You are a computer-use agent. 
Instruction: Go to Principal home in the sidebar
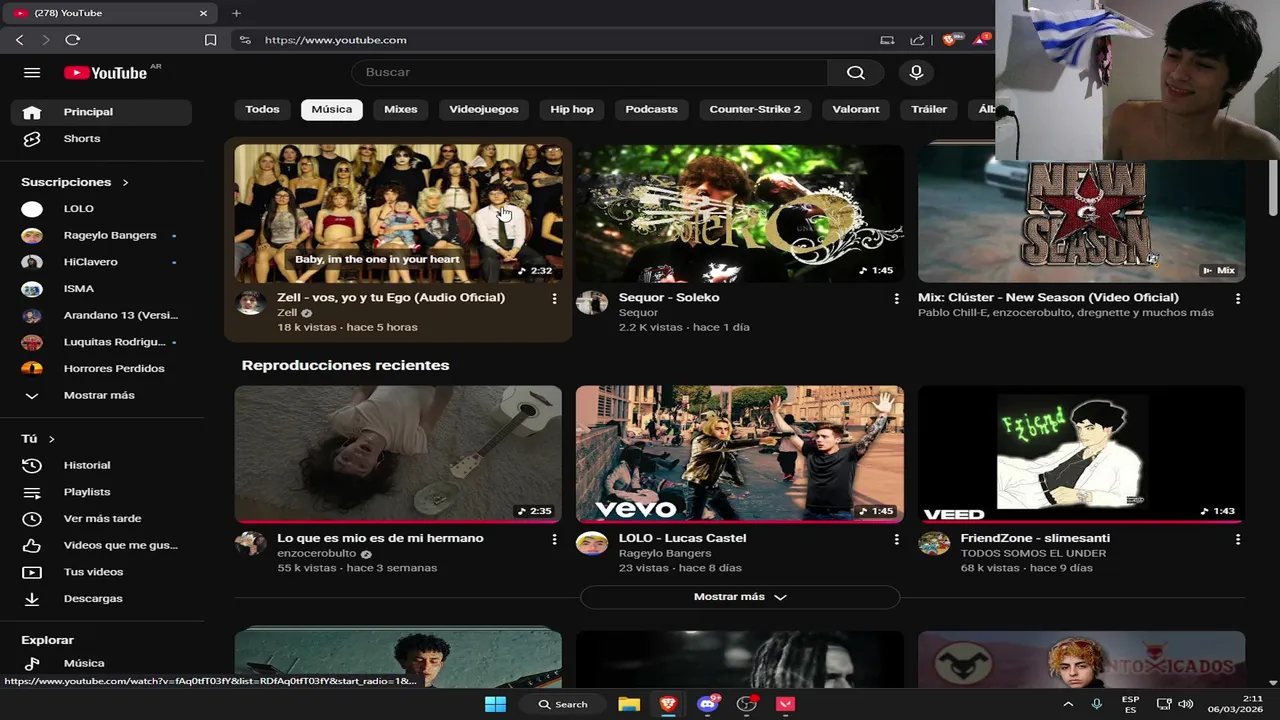coord(101,112)
